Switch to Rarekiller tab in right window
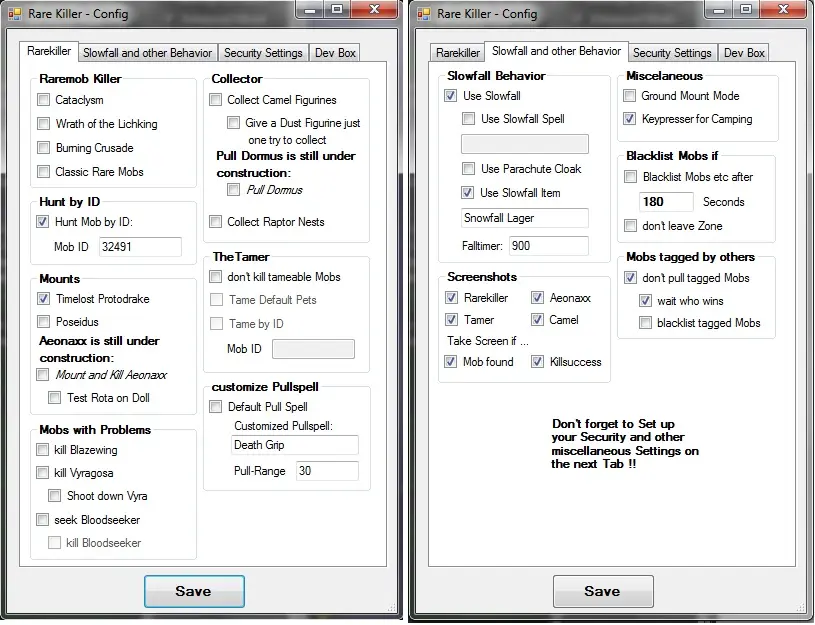Viewport: 815px width, 625px height. 457,53
